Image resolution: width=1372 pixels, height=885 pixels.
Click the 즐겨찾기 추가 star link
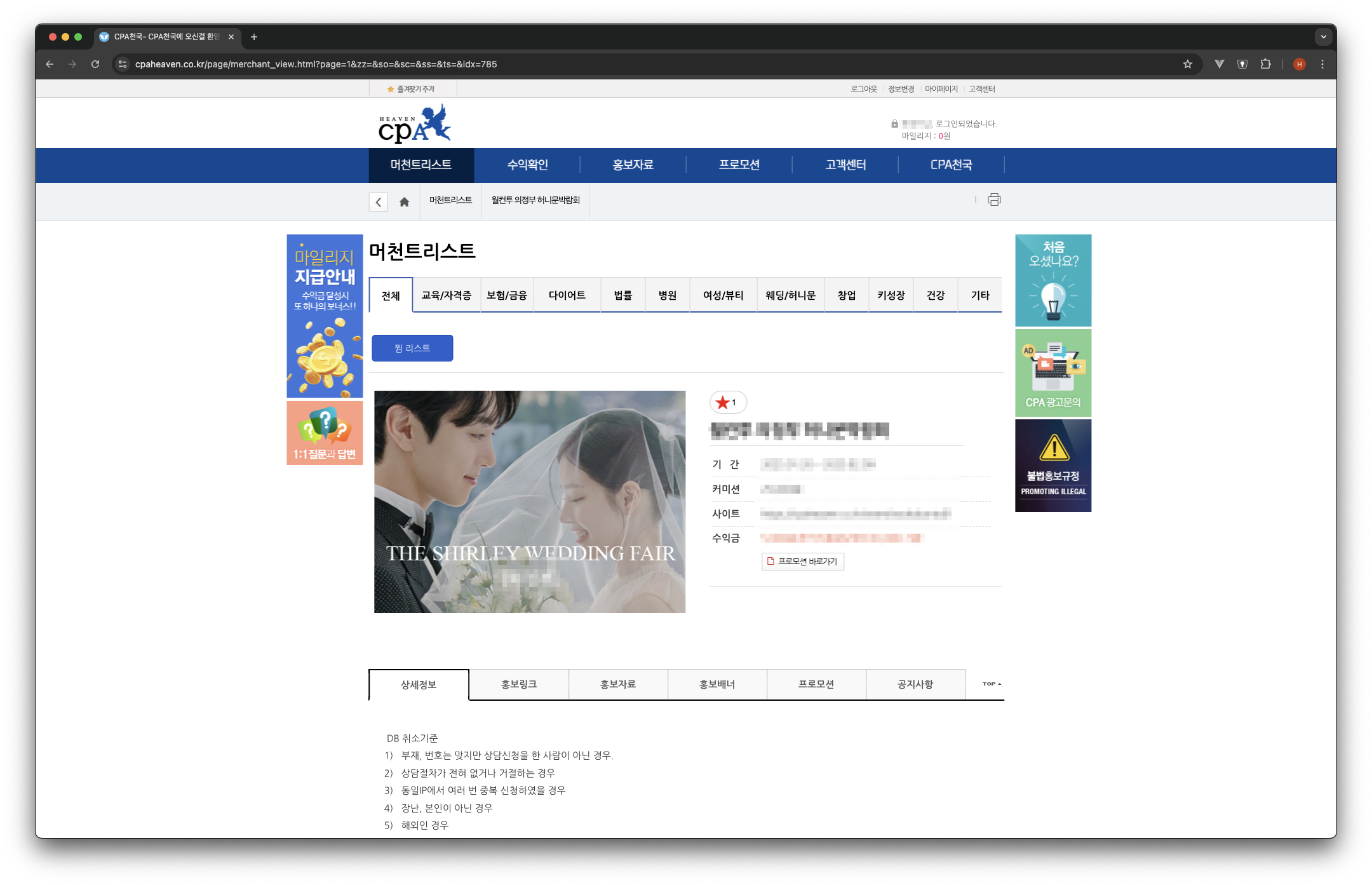coord(411,89)
